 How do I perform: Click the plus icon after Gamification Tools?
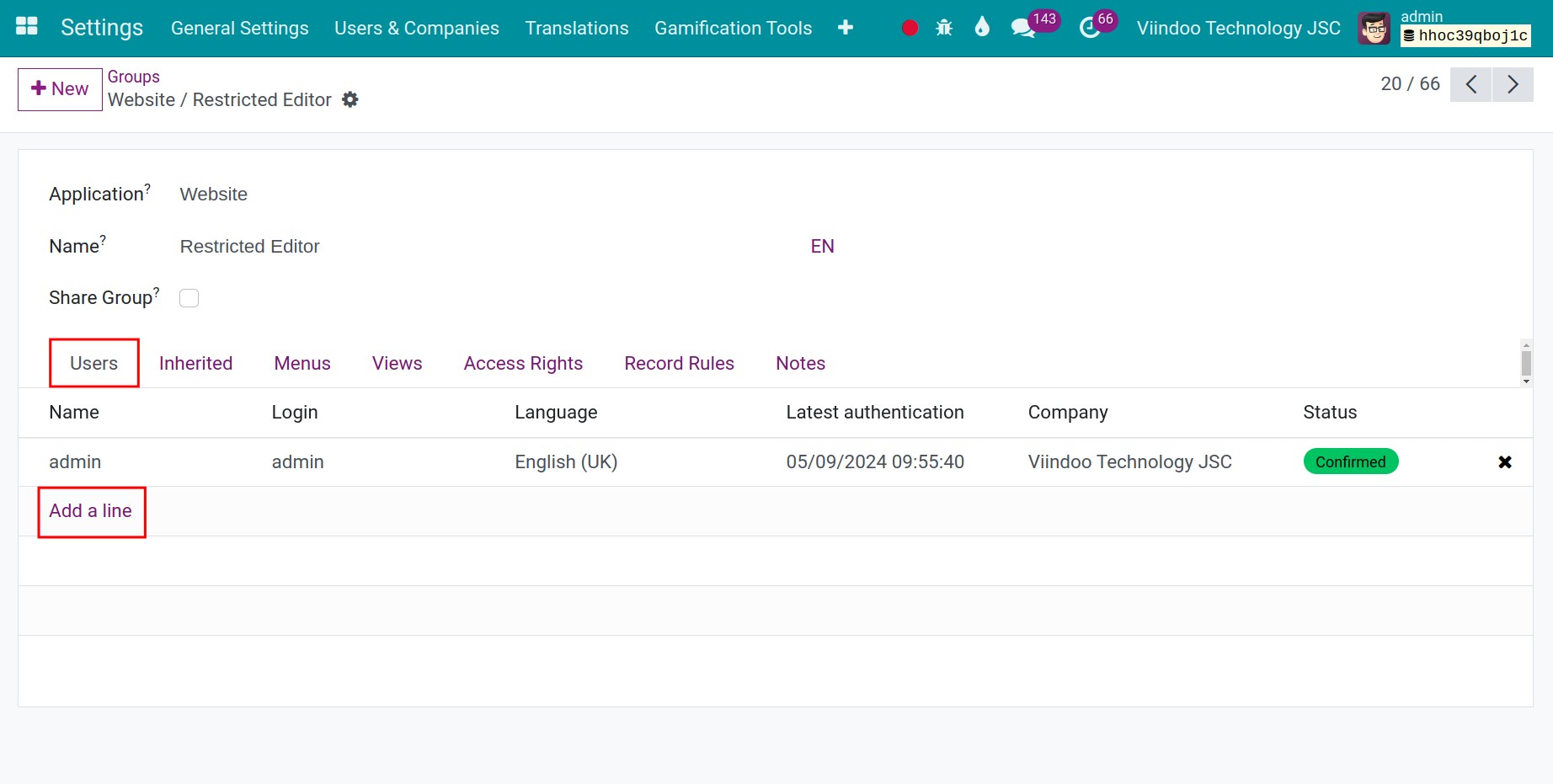[846, 28]
